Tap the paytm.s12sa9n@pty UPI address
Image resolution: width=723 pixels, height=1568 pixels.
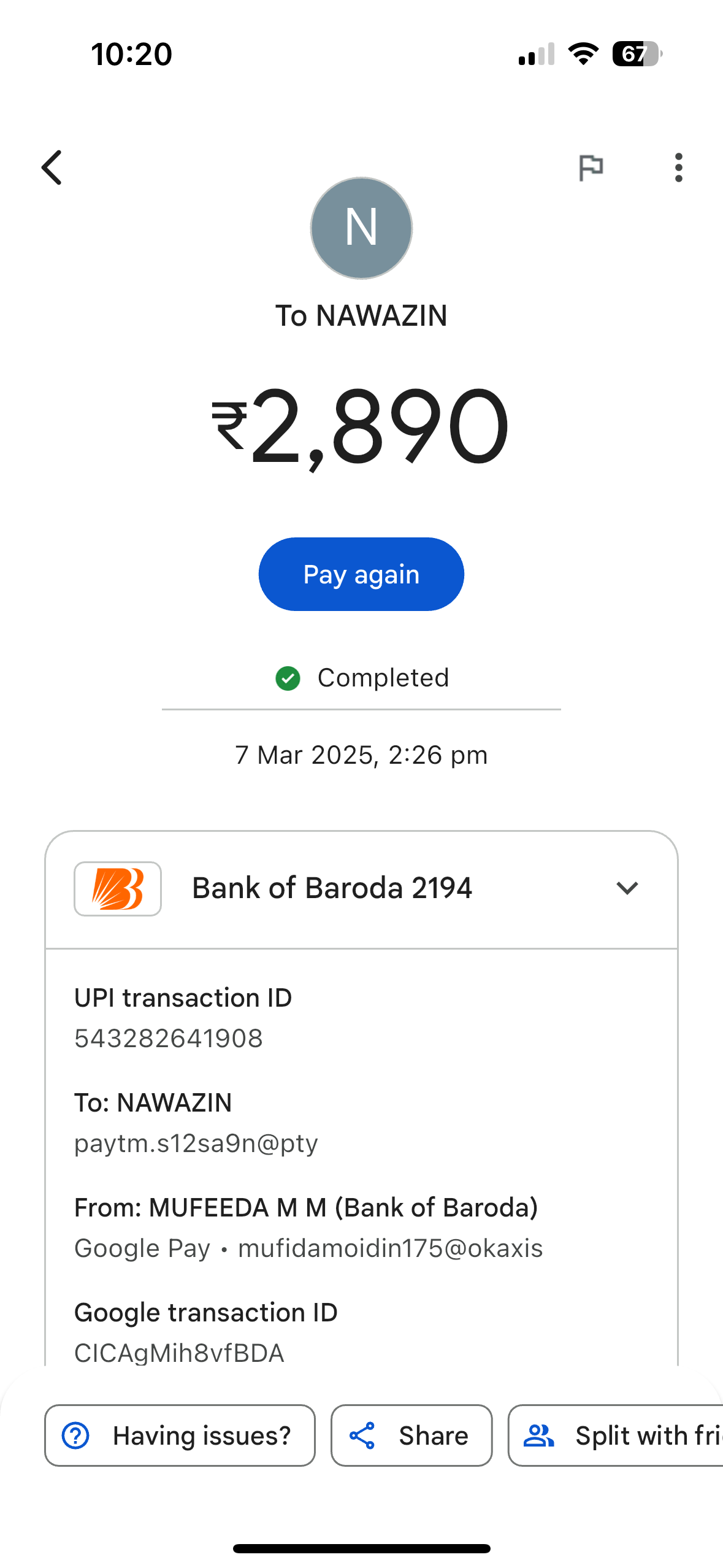[x=196, y=1143]
